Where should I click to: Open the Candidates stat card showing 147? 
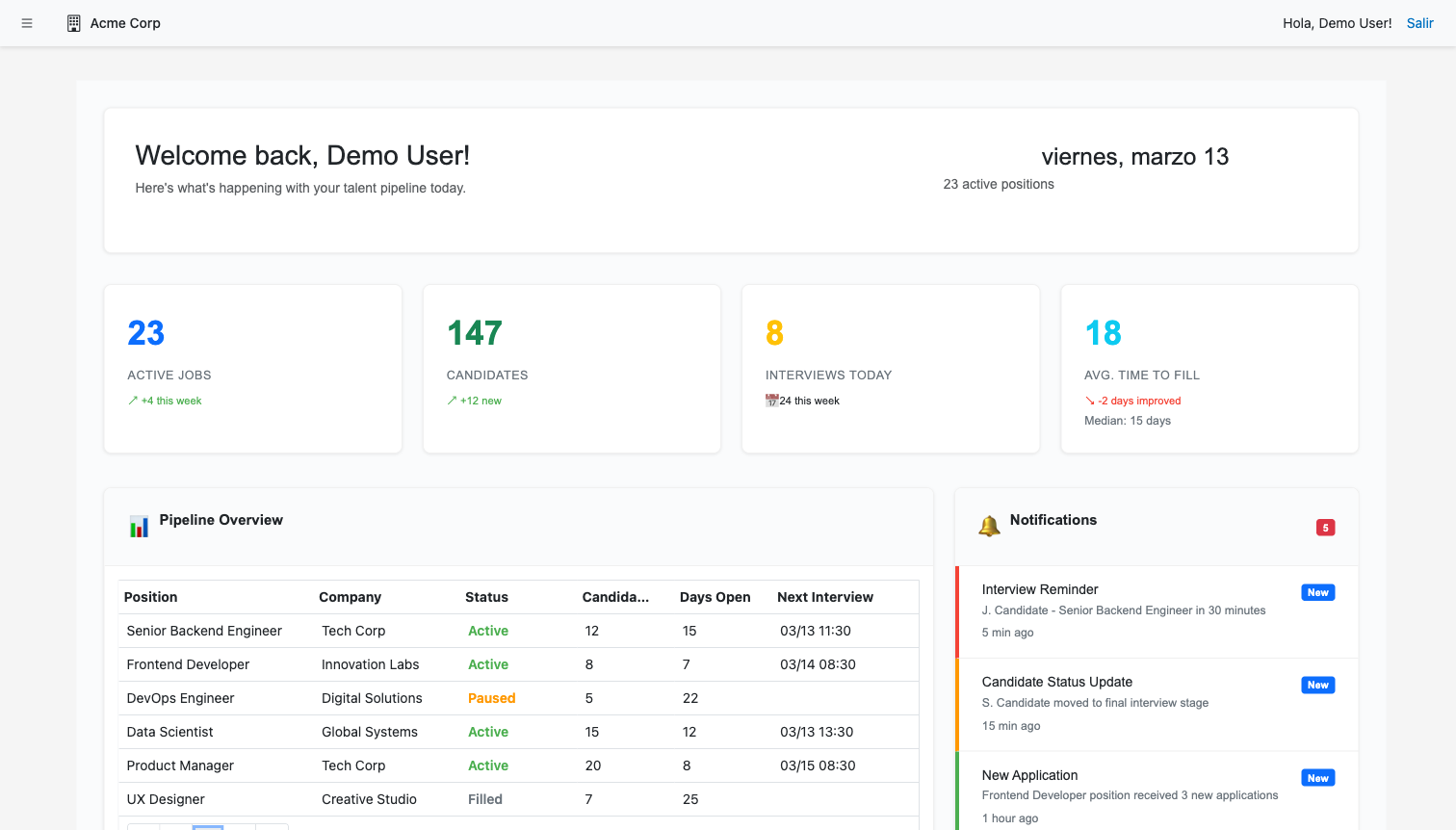[572, 368]
